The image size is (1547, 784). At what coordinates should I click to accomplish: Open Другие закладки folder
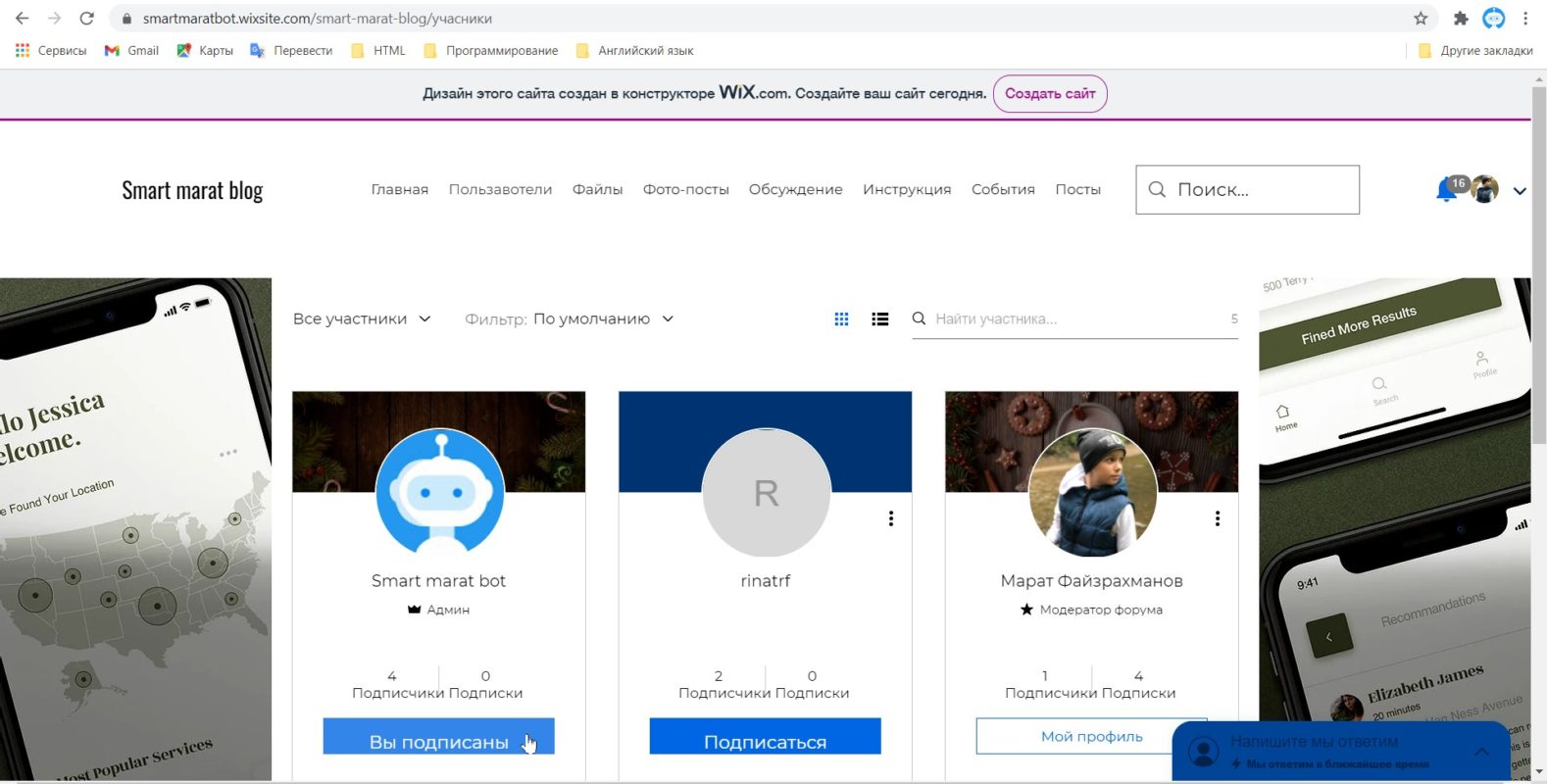tap(1475, 50)
